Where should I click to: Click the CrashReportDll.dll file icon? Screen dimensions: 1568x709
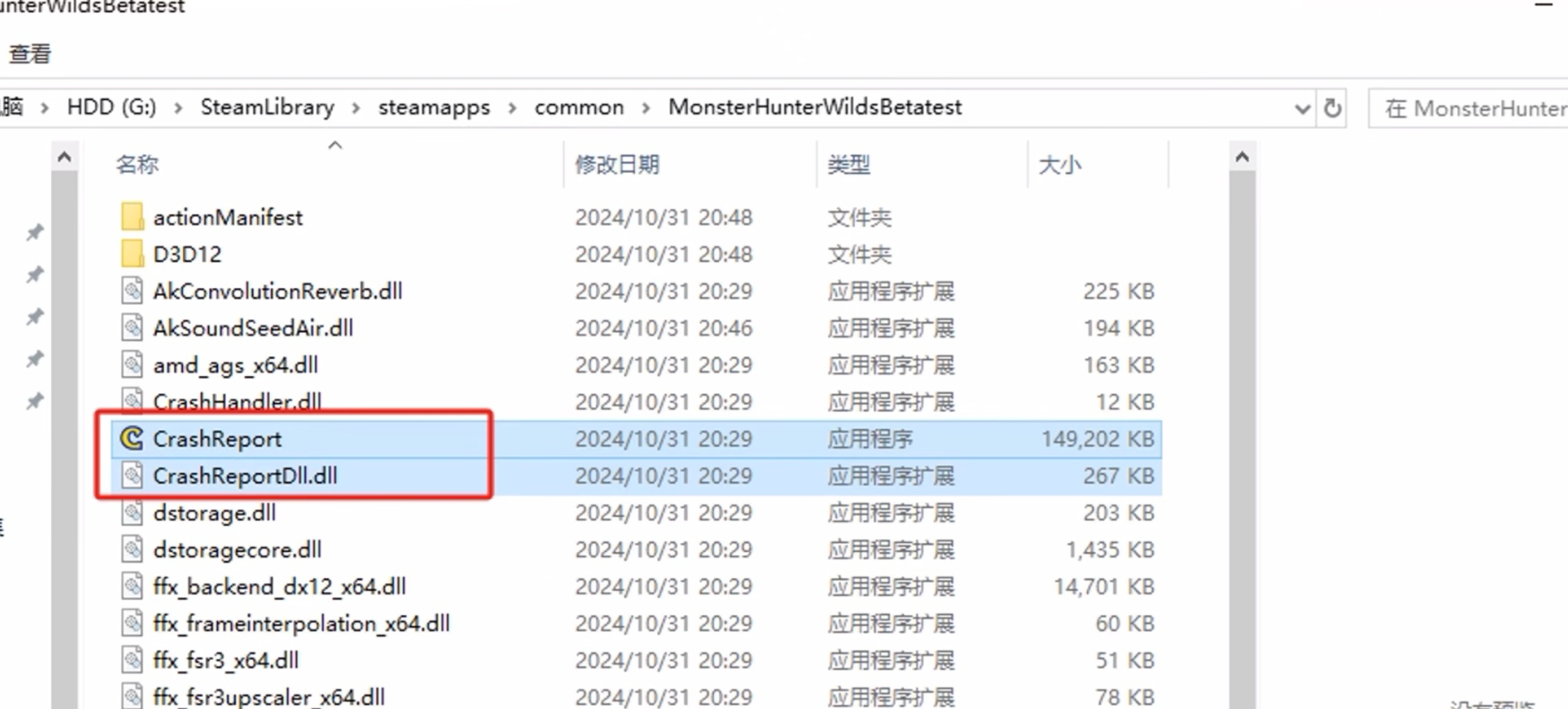click(132, 476)
